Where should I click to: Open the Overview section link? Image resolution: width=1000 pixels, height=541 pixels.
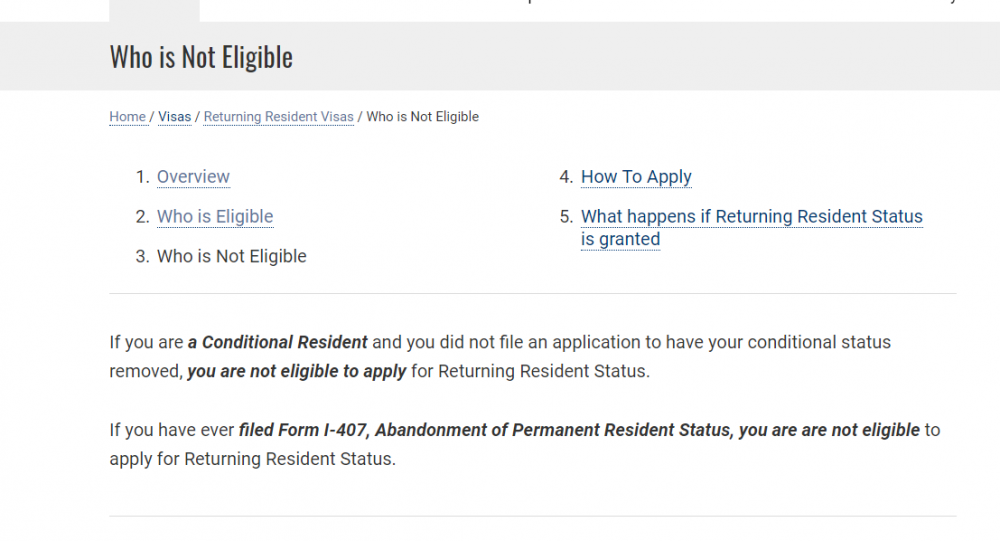193,177
